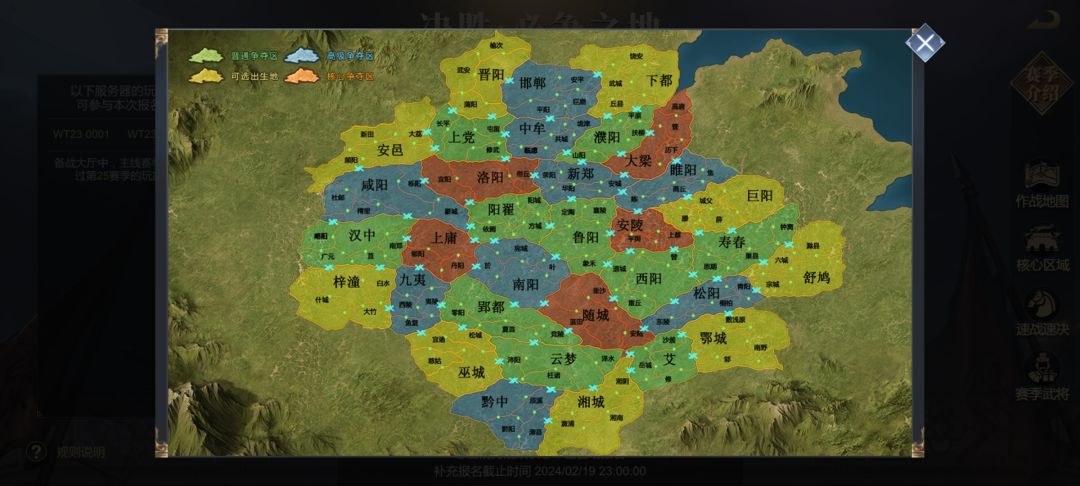
Task: Select the 邯郸 region on the map
Action: click(x=532, y=83)
